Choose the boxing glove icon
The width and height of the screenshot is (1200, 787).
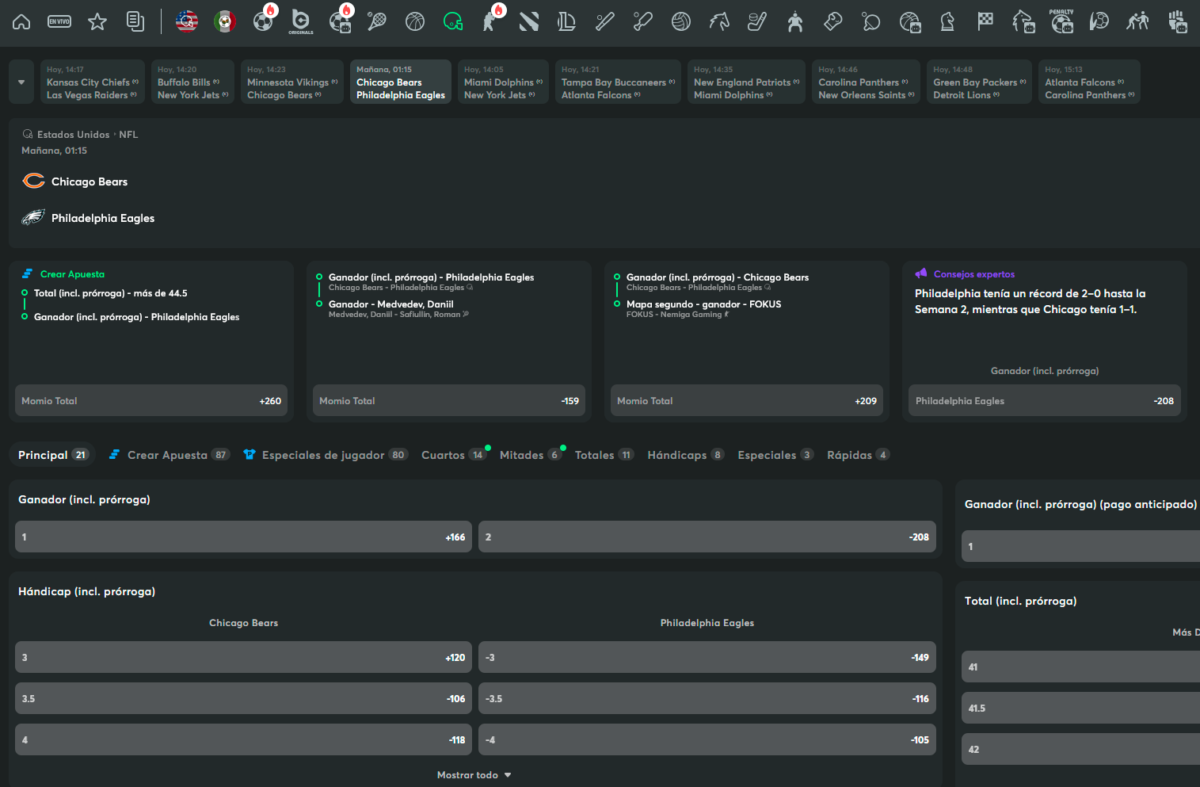833,21
